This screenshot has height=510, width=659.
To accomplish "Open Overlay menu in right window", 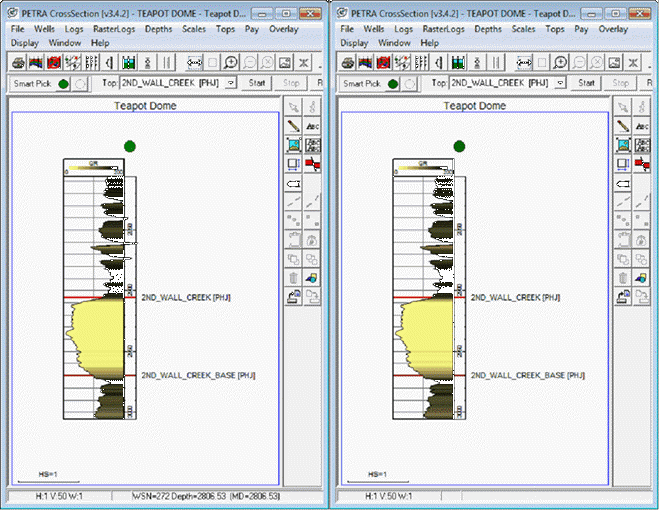I will click(613, 29).
